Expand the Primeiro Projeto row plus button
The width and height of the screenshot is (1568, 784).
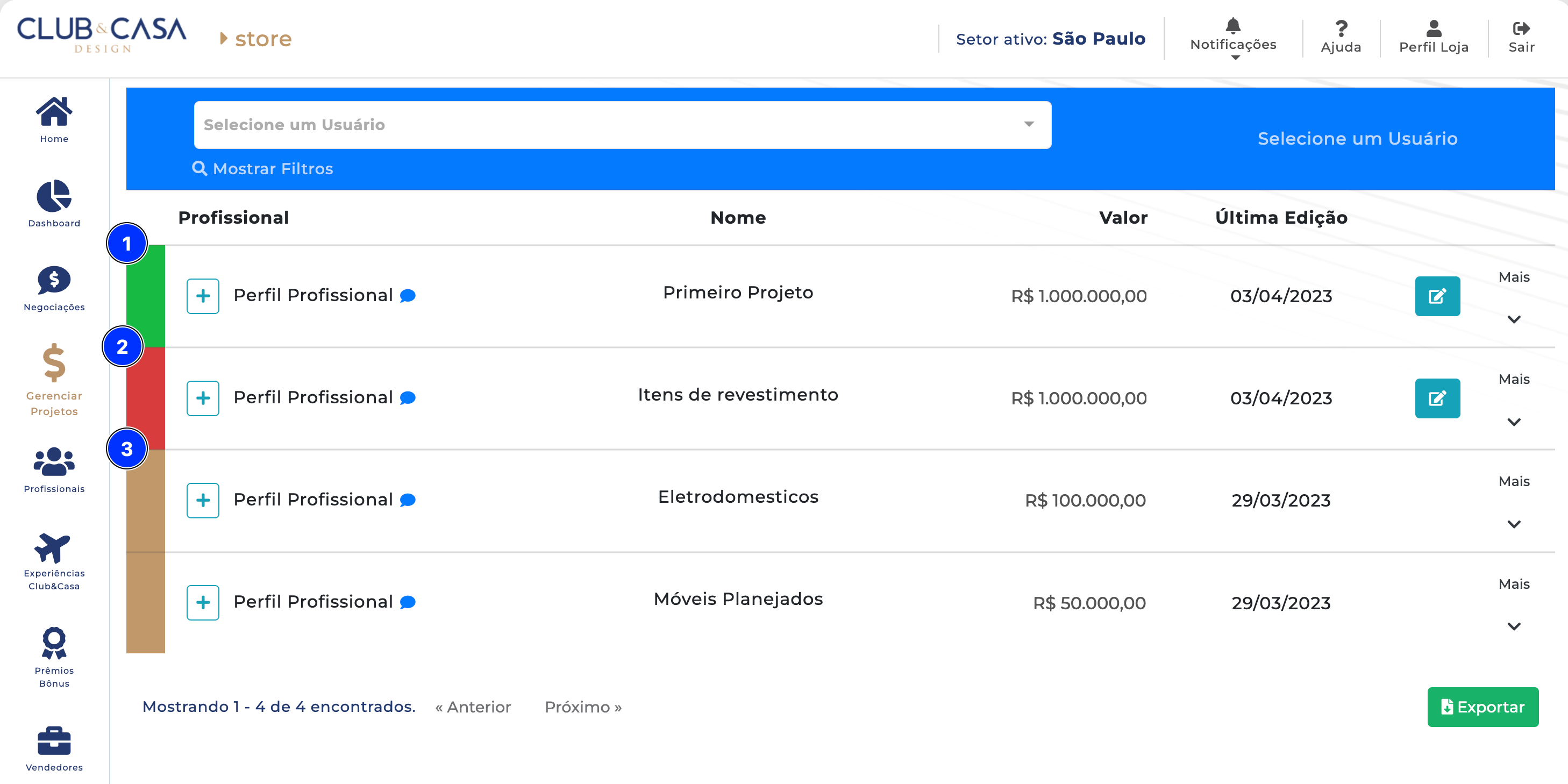[203, 296]
